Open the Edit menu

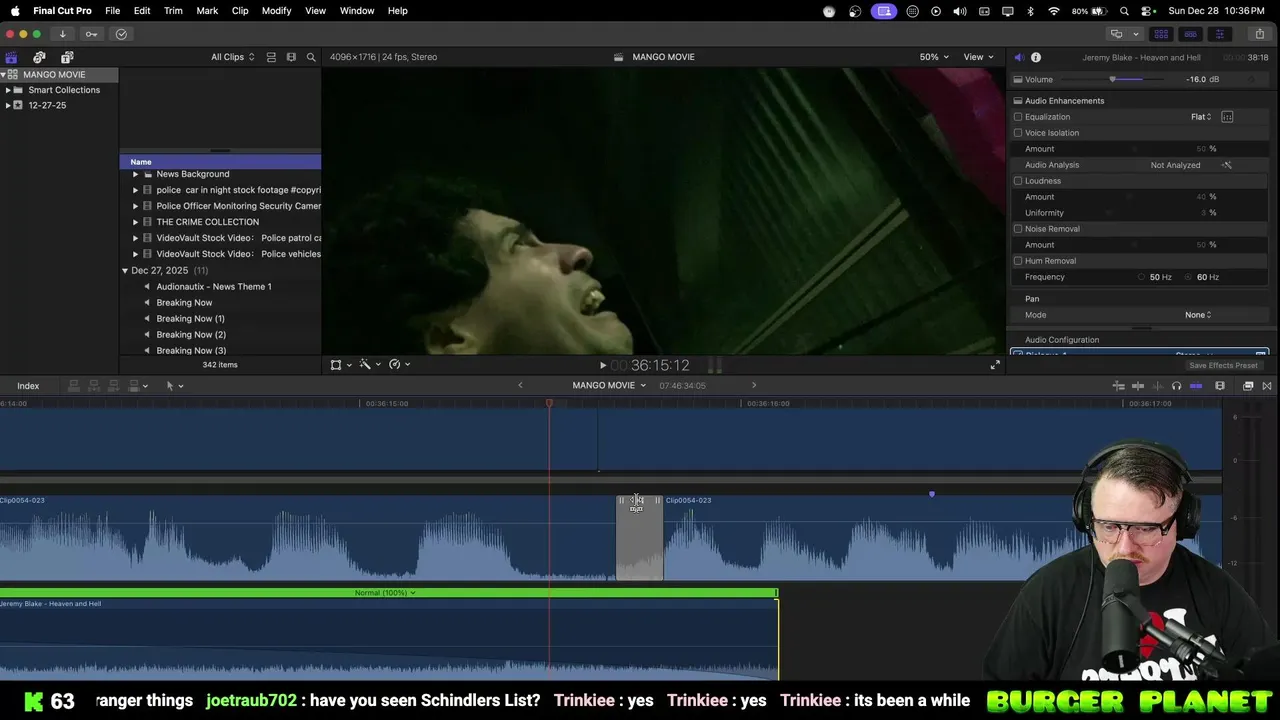[x=142, y=11]
